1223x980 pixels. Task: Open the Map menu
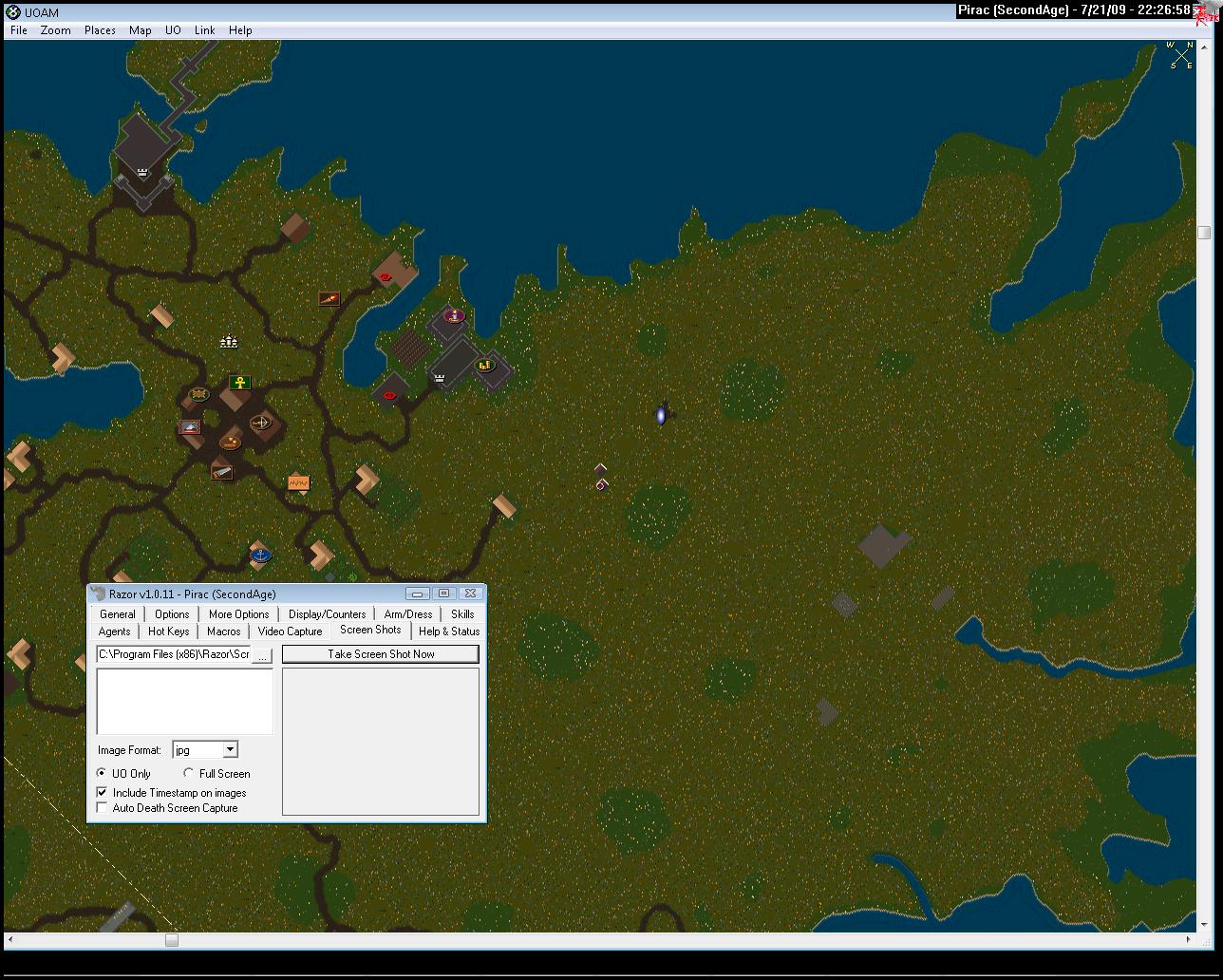click(140, 30)
